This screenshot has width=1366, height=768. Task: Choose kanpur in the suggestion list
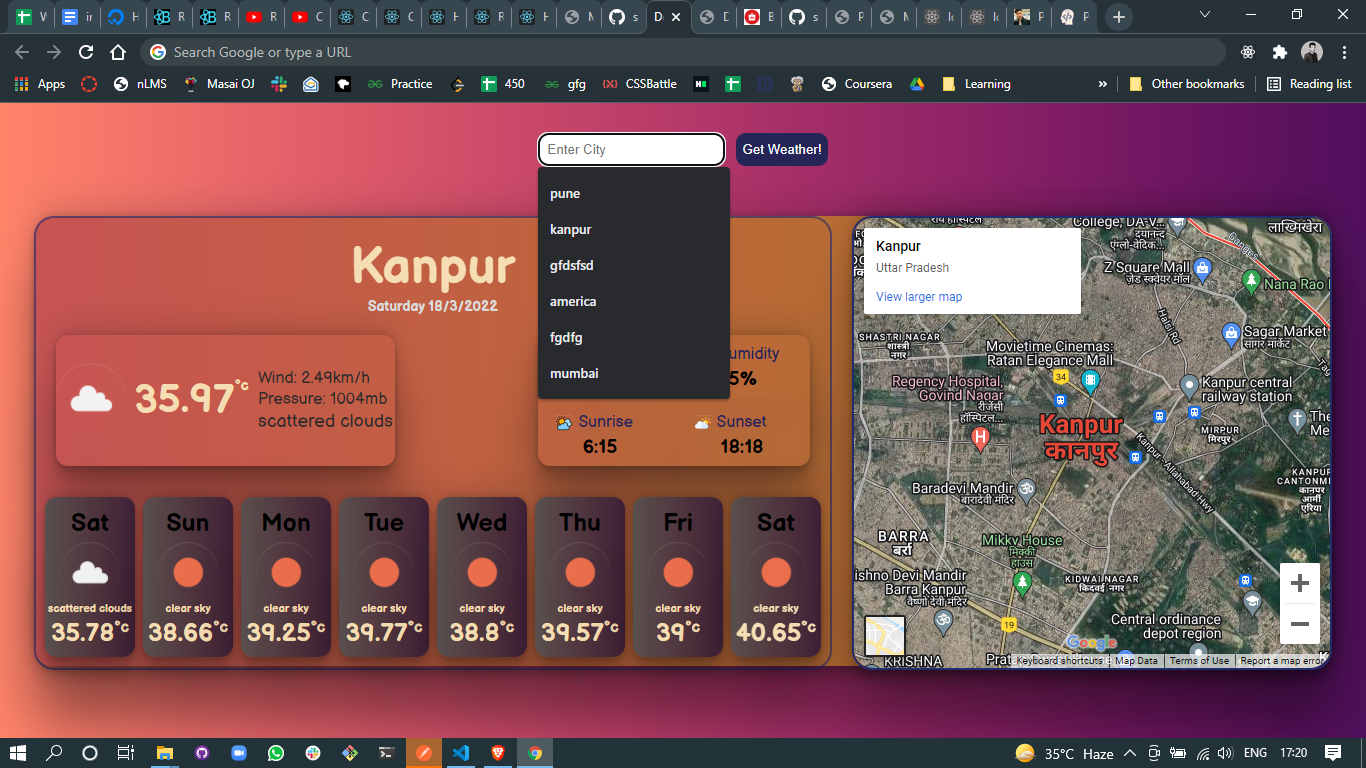[x=571, y=230]
